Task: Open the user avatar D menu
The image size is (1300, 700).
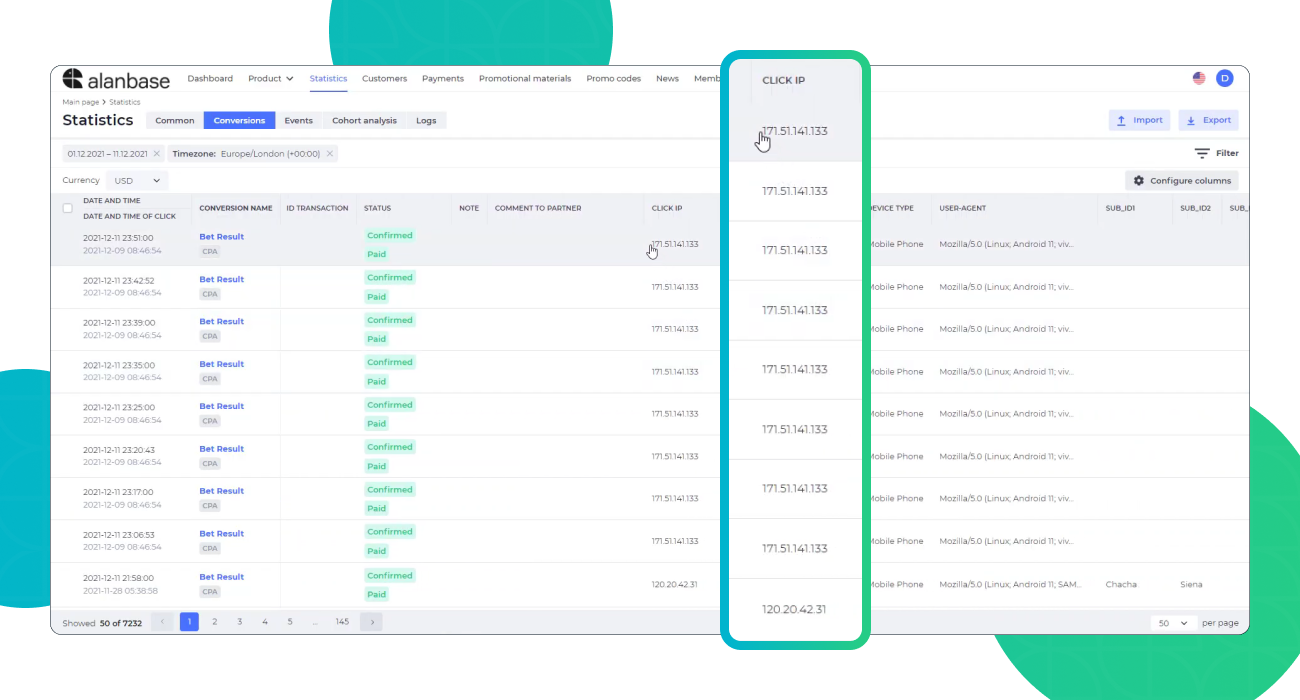Action: [1224, 79]
